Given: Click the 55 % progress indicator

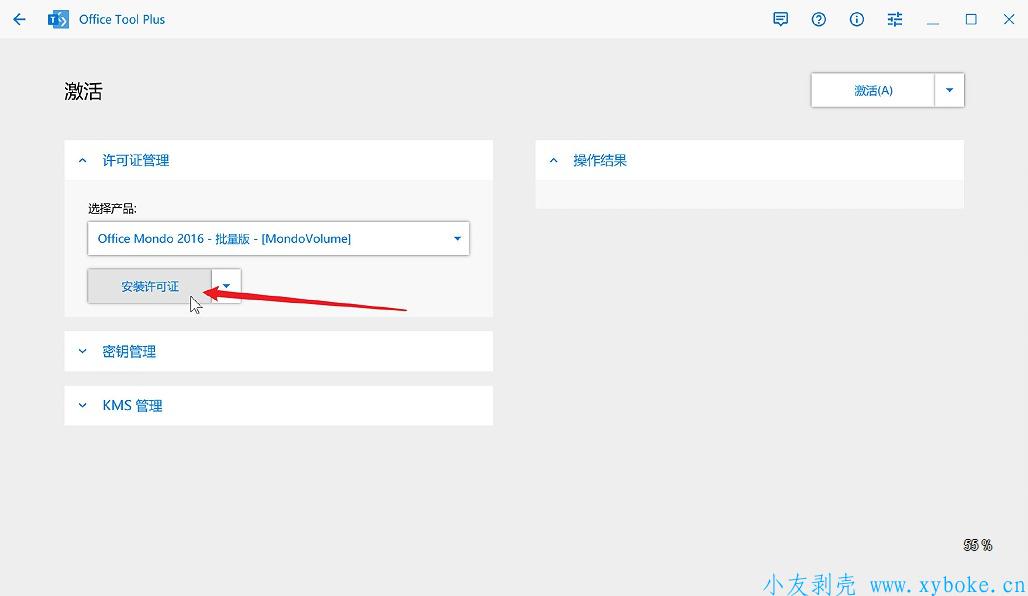Looking at the screenshot, I should coord(977,545).
